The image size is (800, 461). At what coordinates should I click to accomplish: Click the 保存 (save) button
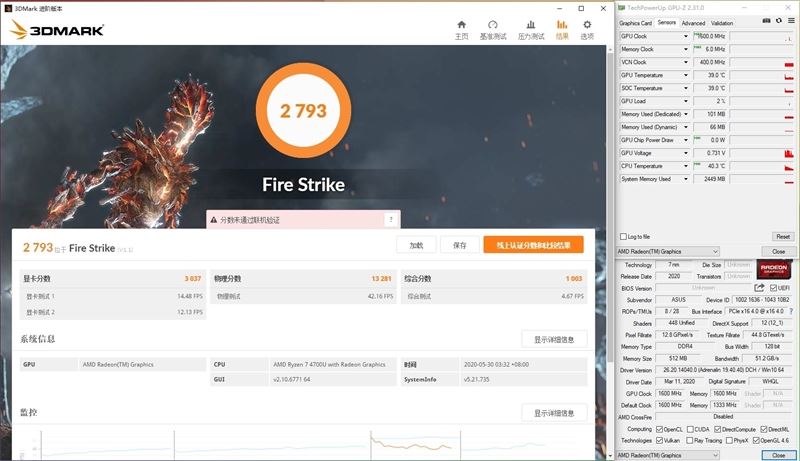(460, 245)
